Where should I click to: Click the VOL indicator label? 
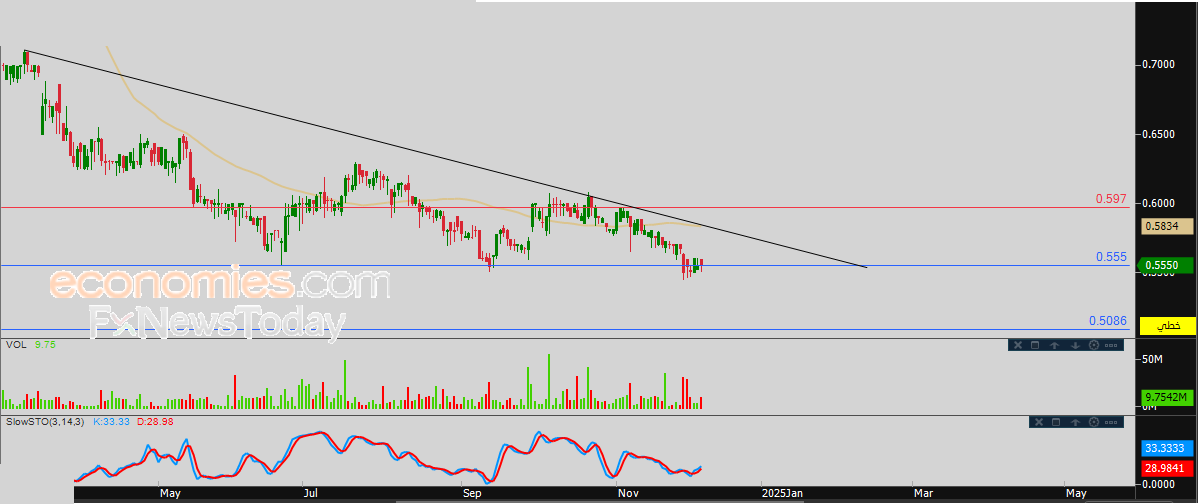pyautogui.click(x=15, y=345)
